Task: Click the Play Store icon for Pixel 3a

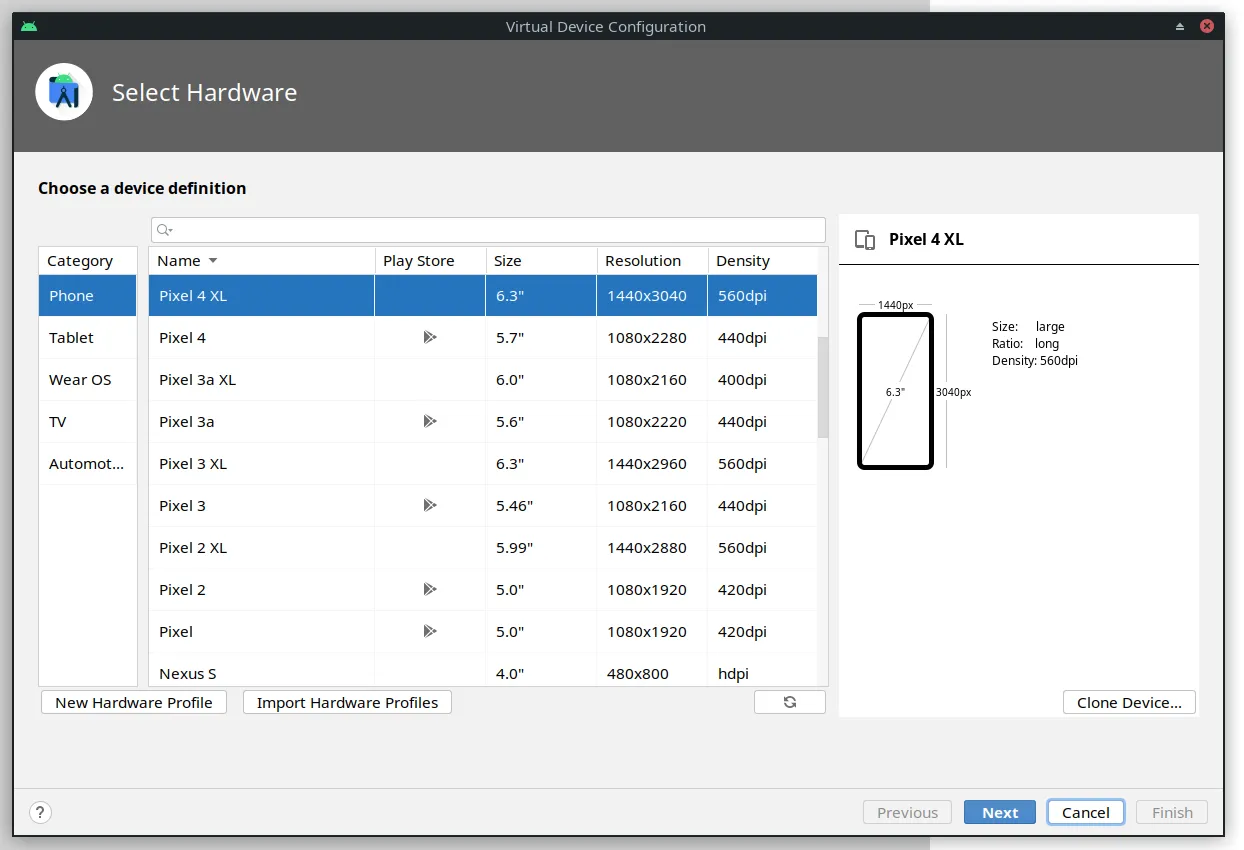Action: point(430,422)
